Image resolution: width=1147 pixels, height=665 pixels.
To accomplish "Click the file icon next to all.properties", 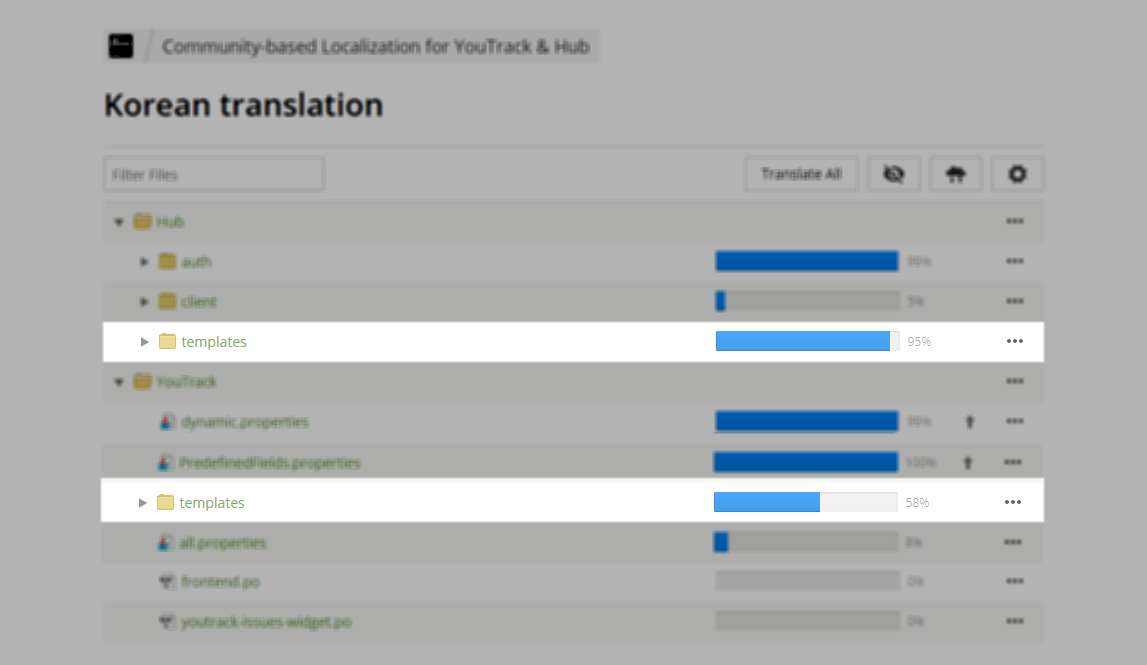I will [x=166, y=542].
